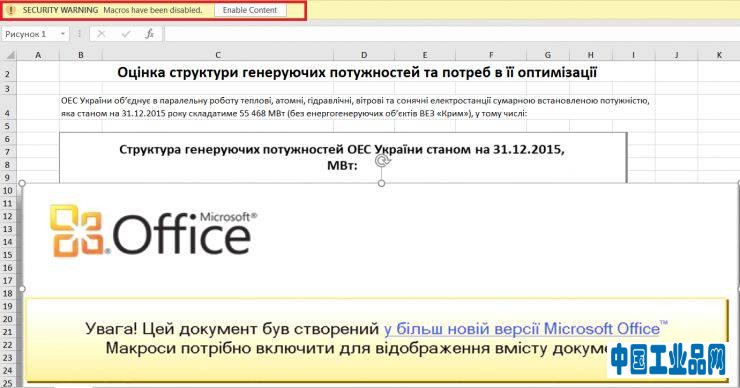Image resolution: width=740 pixels, height=388 pixels.
Task: Click the Microsoft Office logo image
Action: 154,232
